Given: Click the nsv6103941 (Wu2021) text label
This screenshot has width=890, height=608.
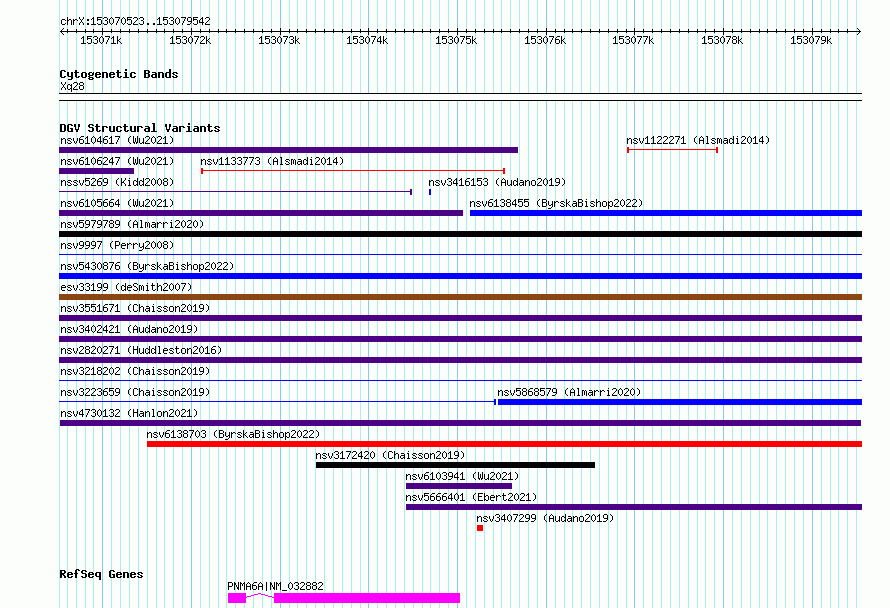Looking at the screenshot, I should pos(462,476).
